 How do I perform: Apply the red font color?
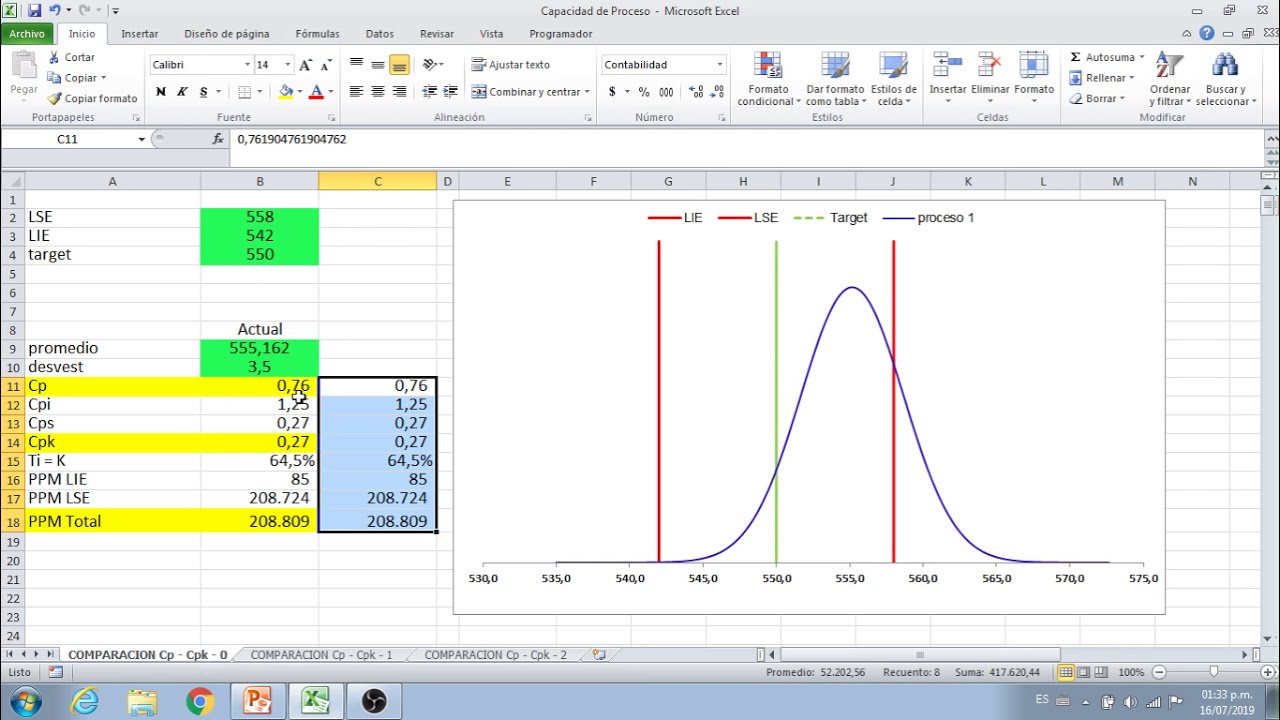point(316,92)
